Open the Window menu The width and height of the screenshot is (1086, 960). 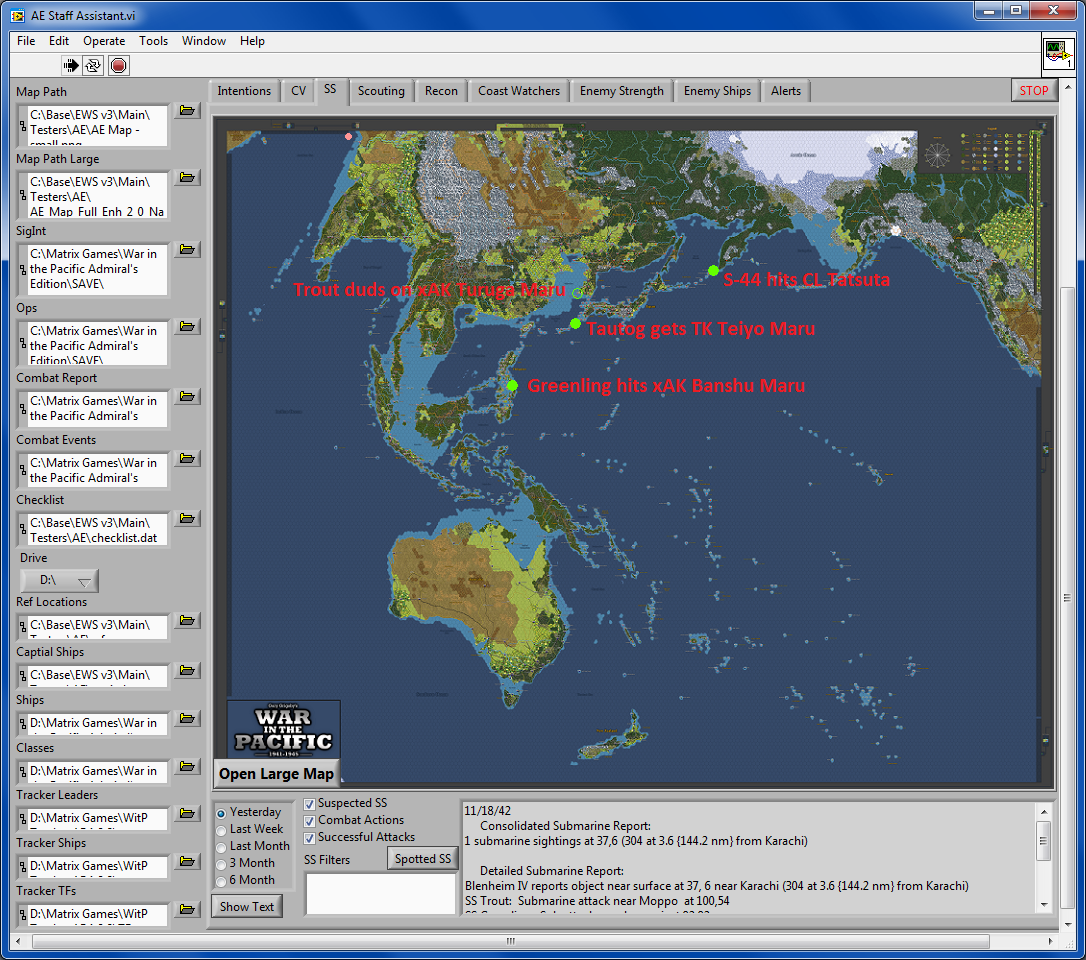204,41
